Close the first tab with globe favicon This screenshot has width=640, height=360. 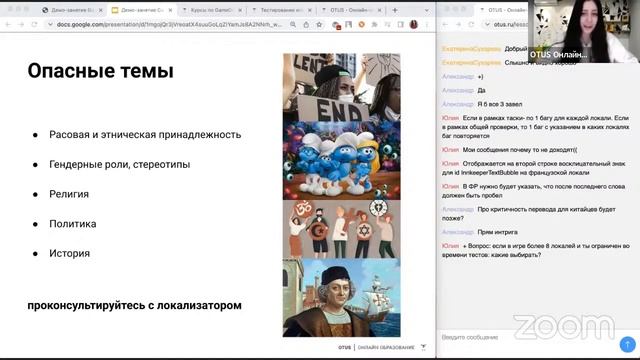click(x=100, y=10)
